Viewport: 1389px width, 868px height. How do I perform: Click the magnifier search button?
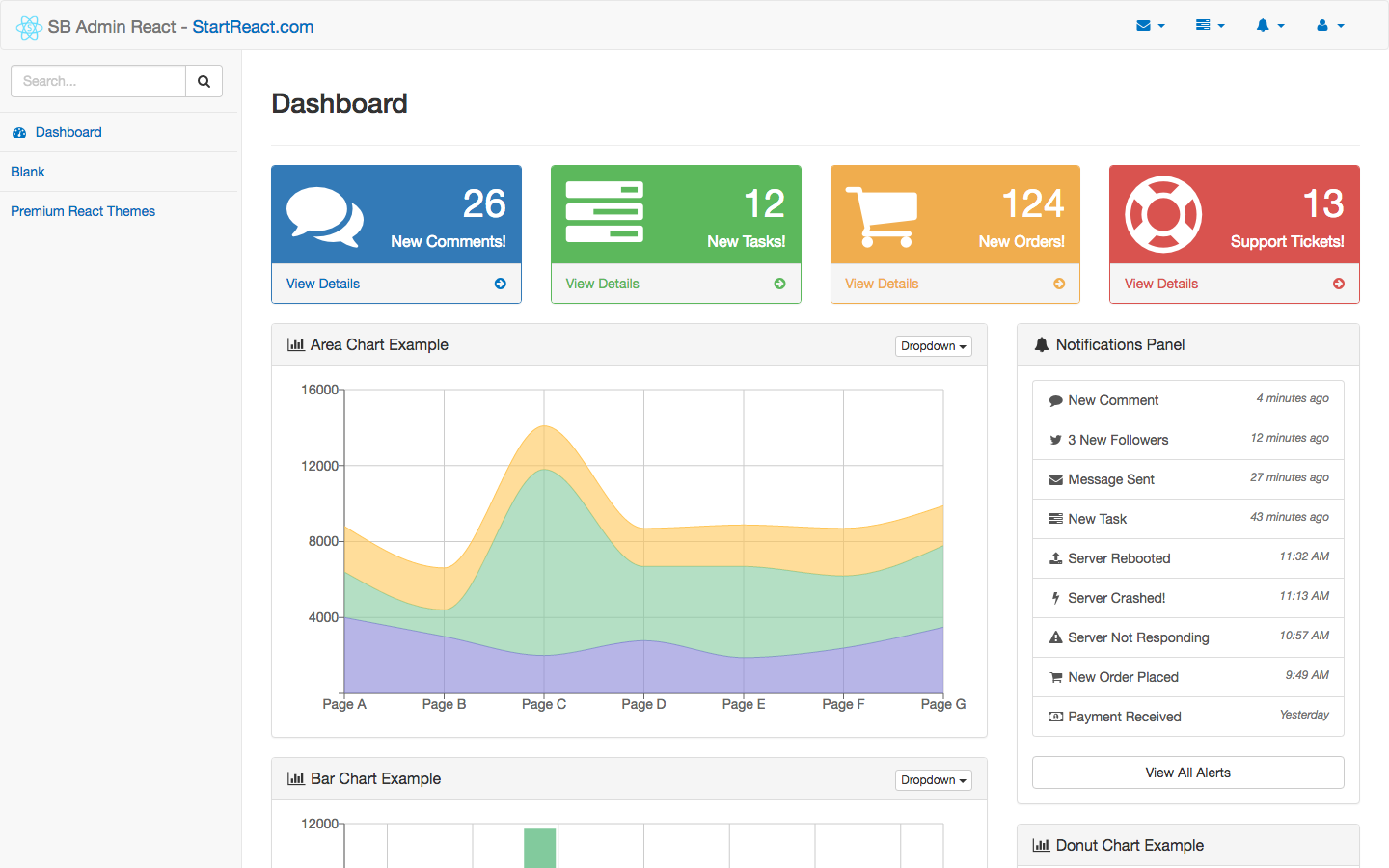point(204,81)
